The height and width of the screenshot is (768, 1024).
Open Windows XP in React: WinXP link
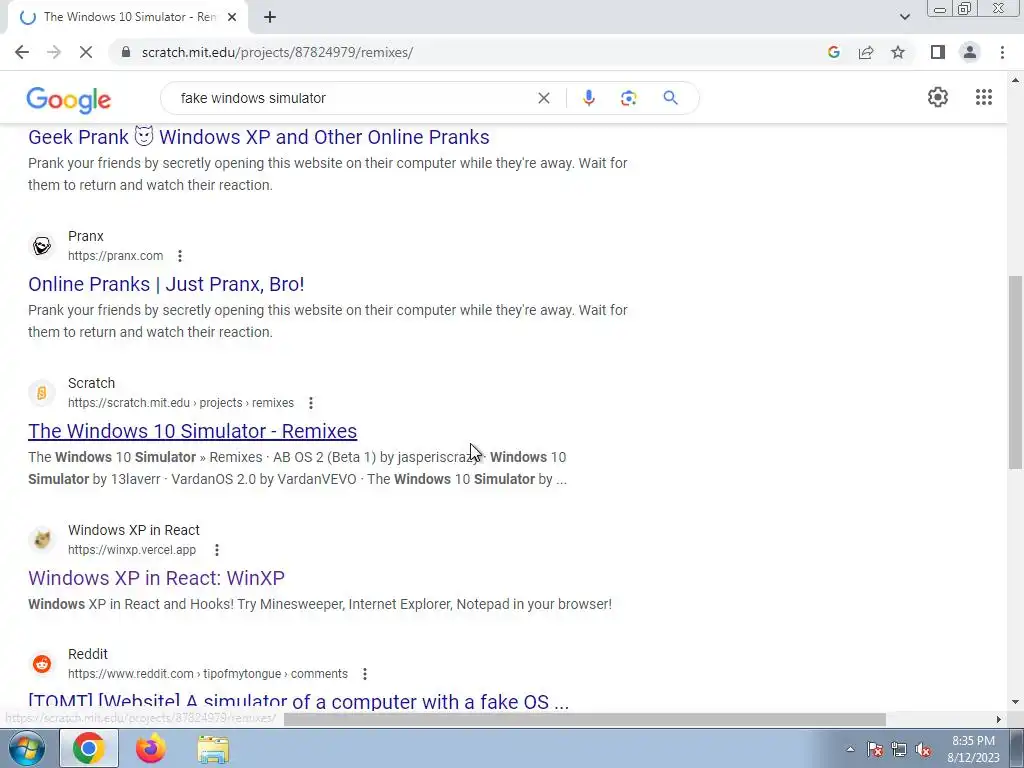click(x=156, y=578)
